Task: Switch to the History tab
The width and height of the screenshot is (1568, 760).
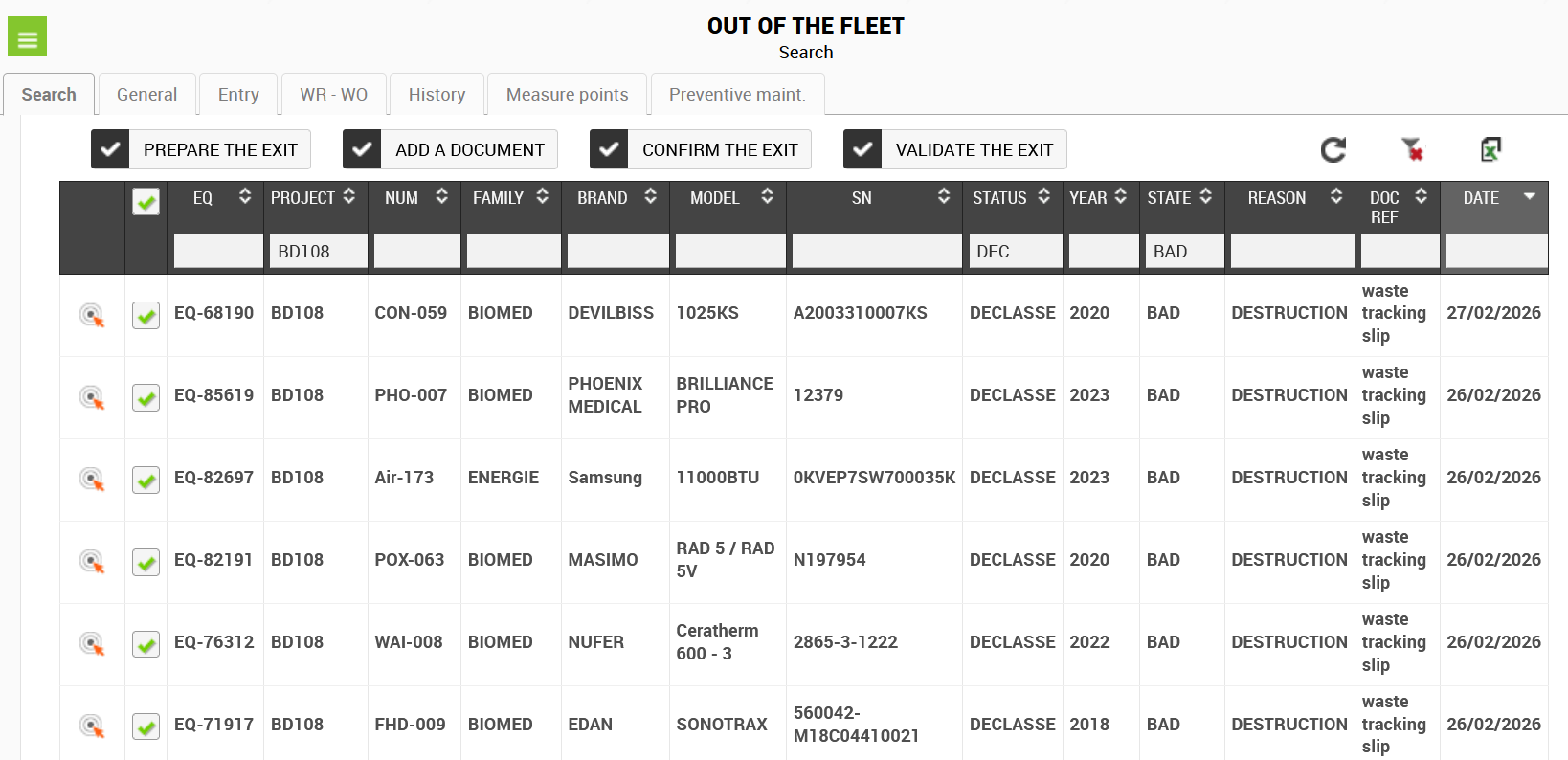Action: point(437,95)
